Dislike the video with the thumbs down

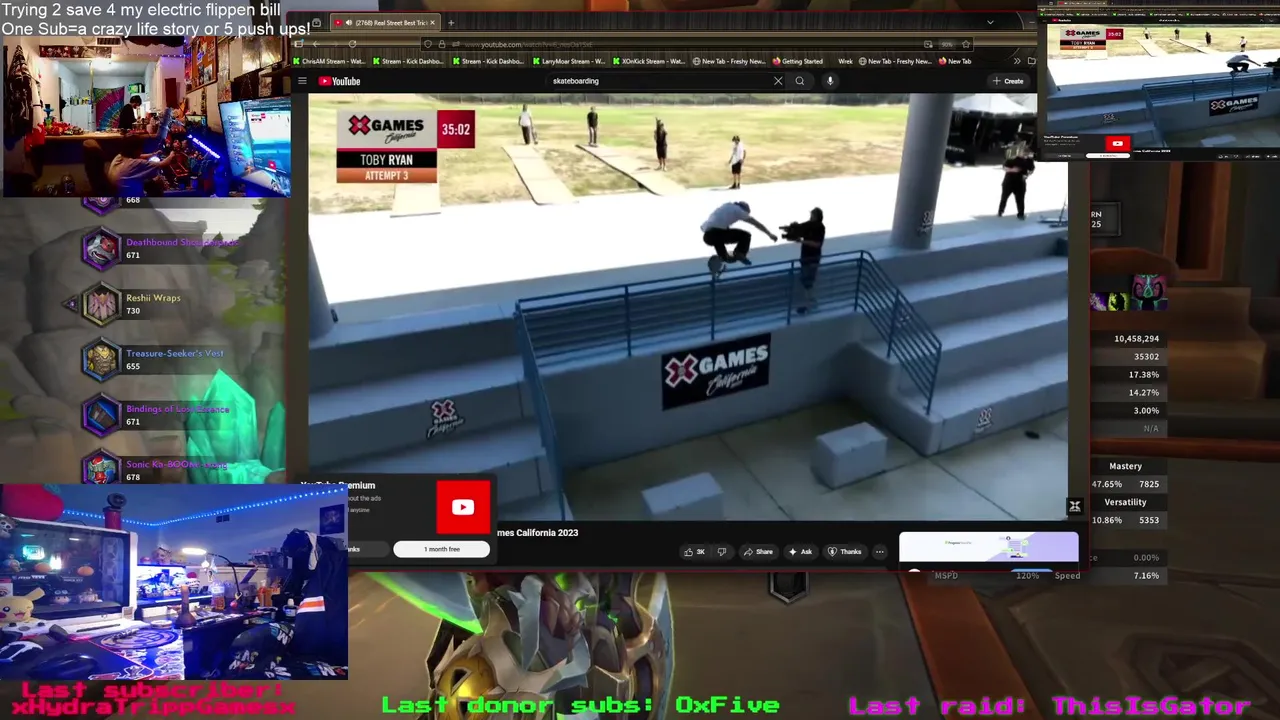[x=721, y=552]
